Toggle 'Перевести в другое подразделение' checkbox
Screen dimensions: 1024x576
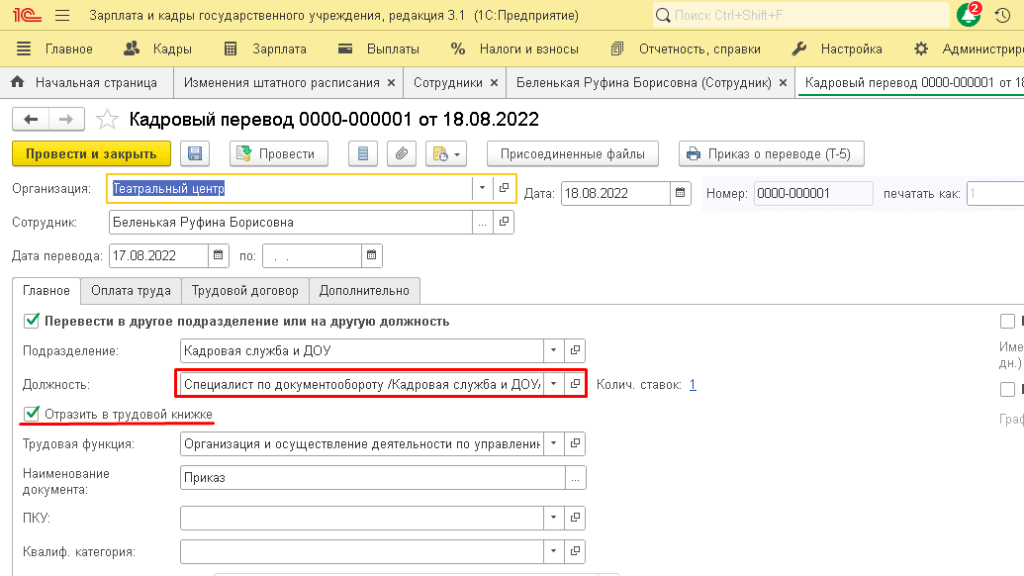click(32, 321)
